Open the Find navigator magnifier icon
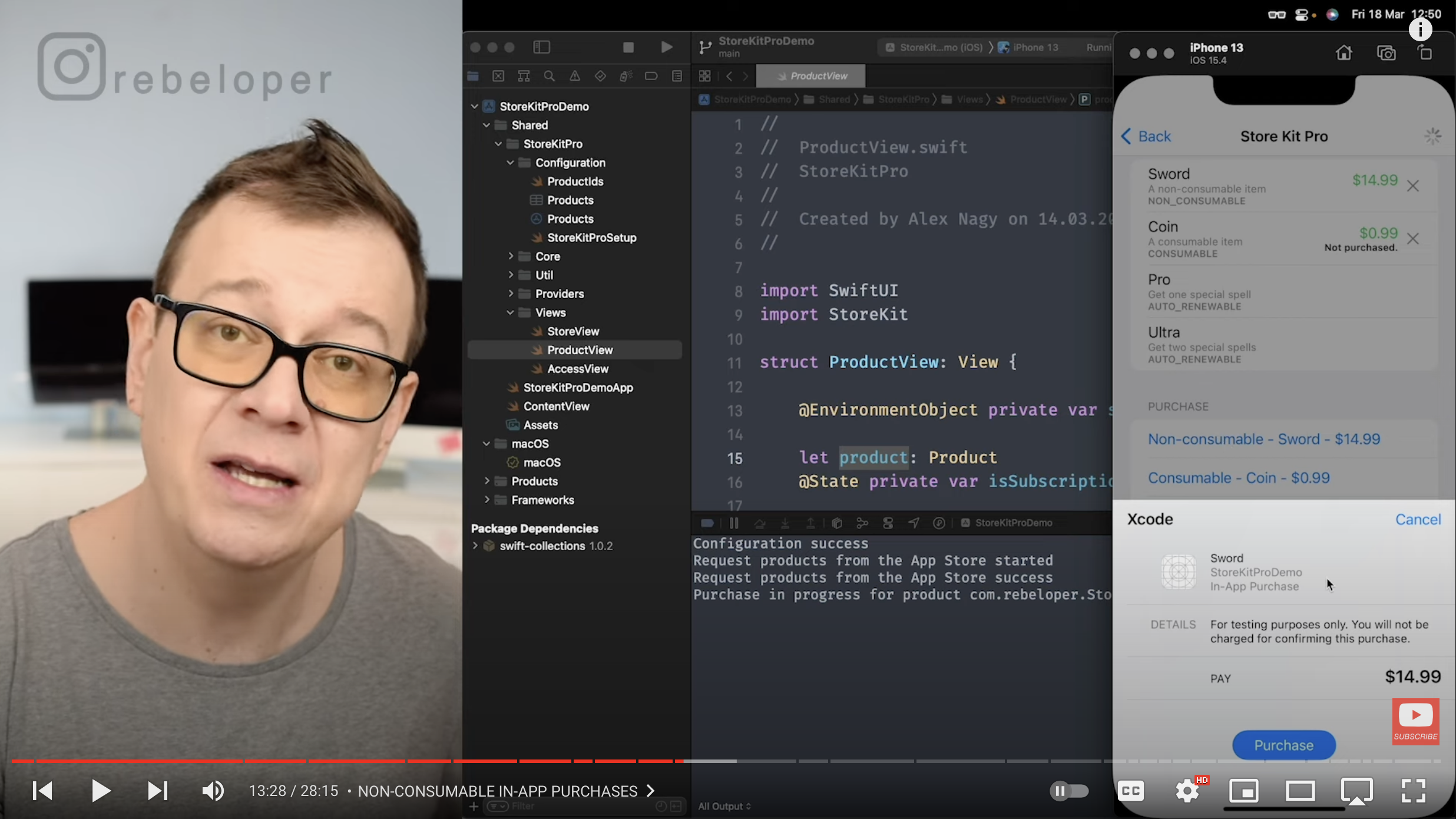 549,76
